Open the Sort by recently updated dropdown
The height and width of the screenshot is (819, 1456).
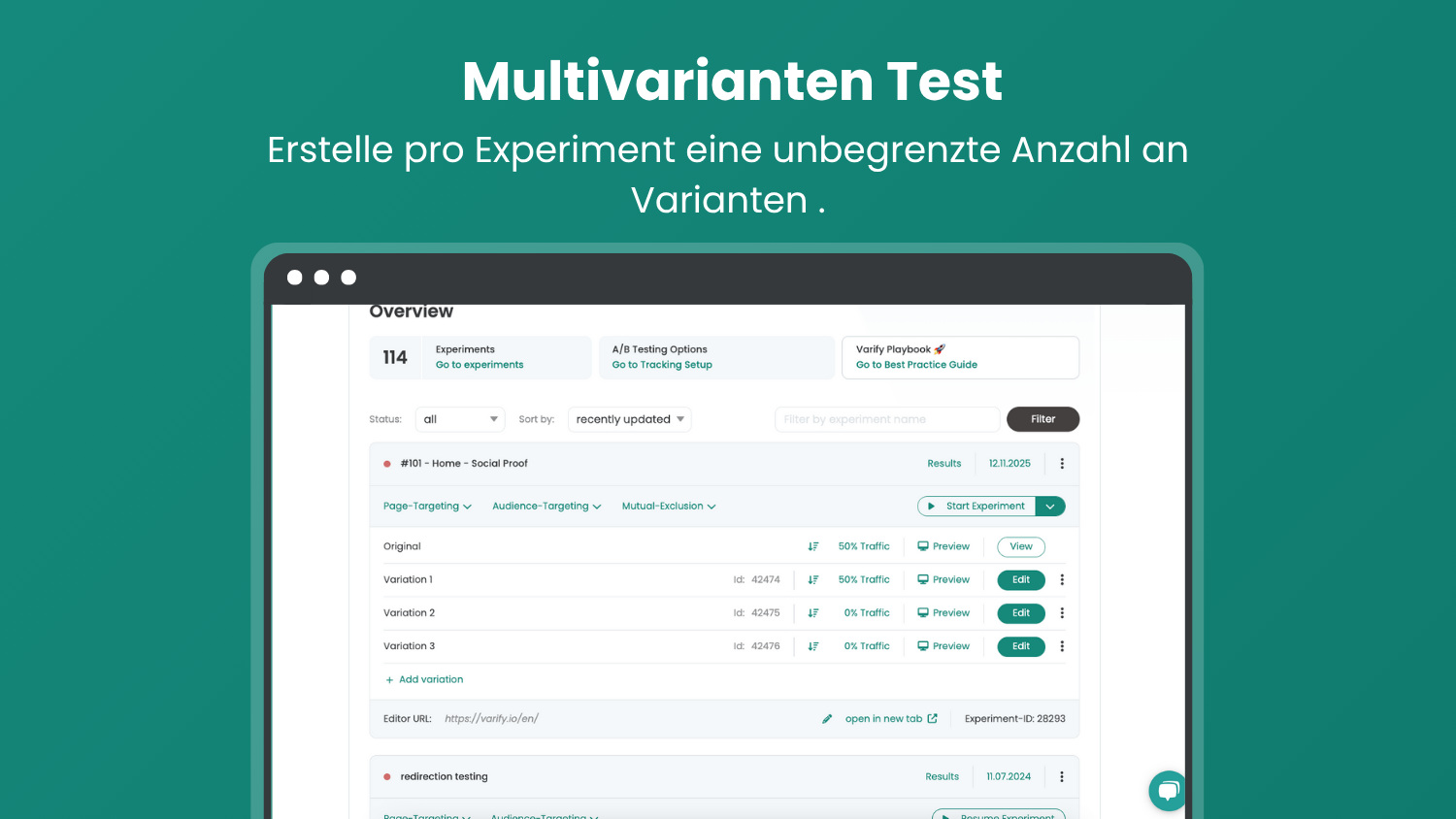point(630,419)
